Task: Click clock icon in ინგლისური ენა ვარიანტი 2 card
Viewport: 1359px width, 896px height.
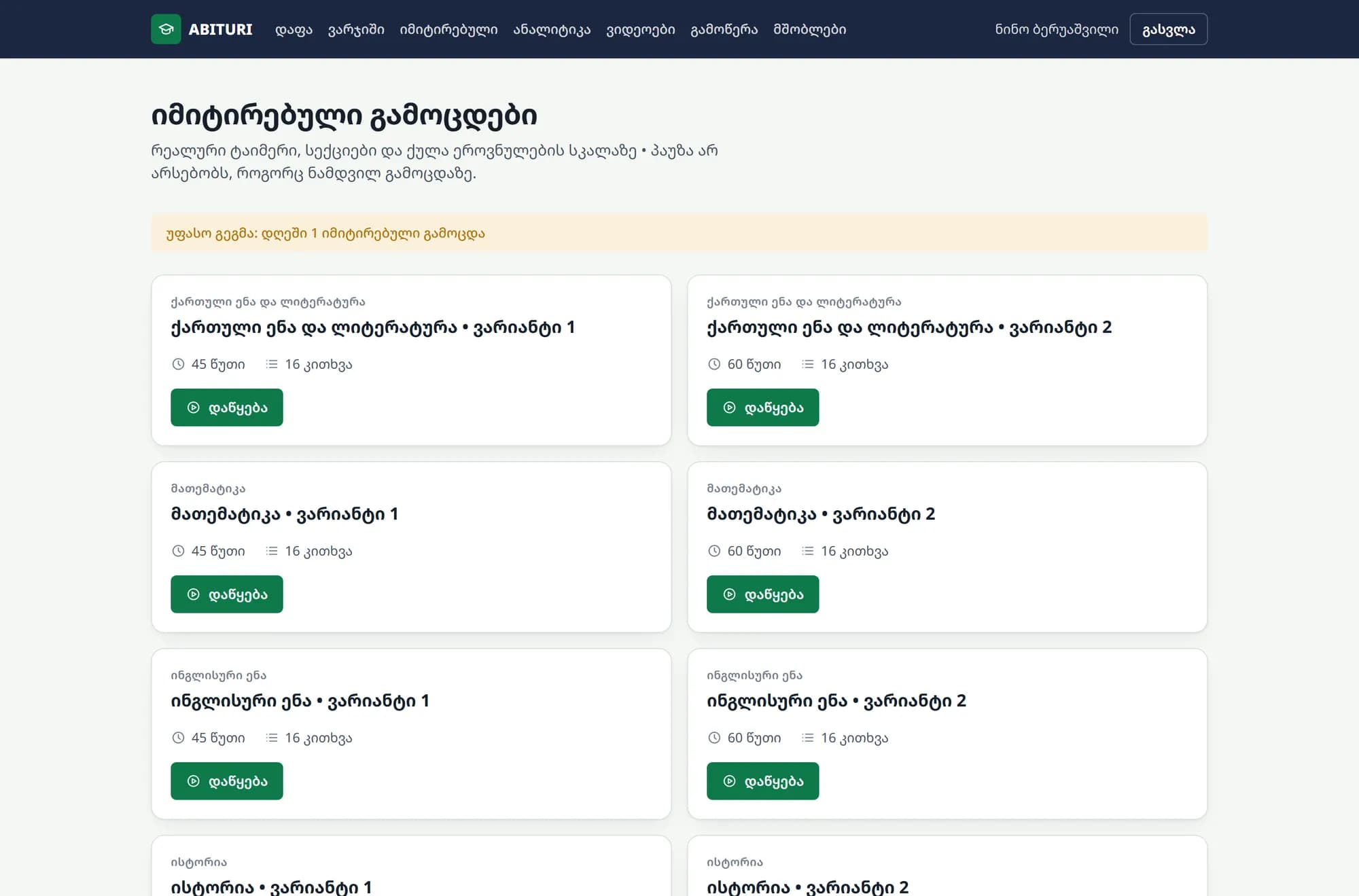Action: pyautogui.click(x=714, y=738)
